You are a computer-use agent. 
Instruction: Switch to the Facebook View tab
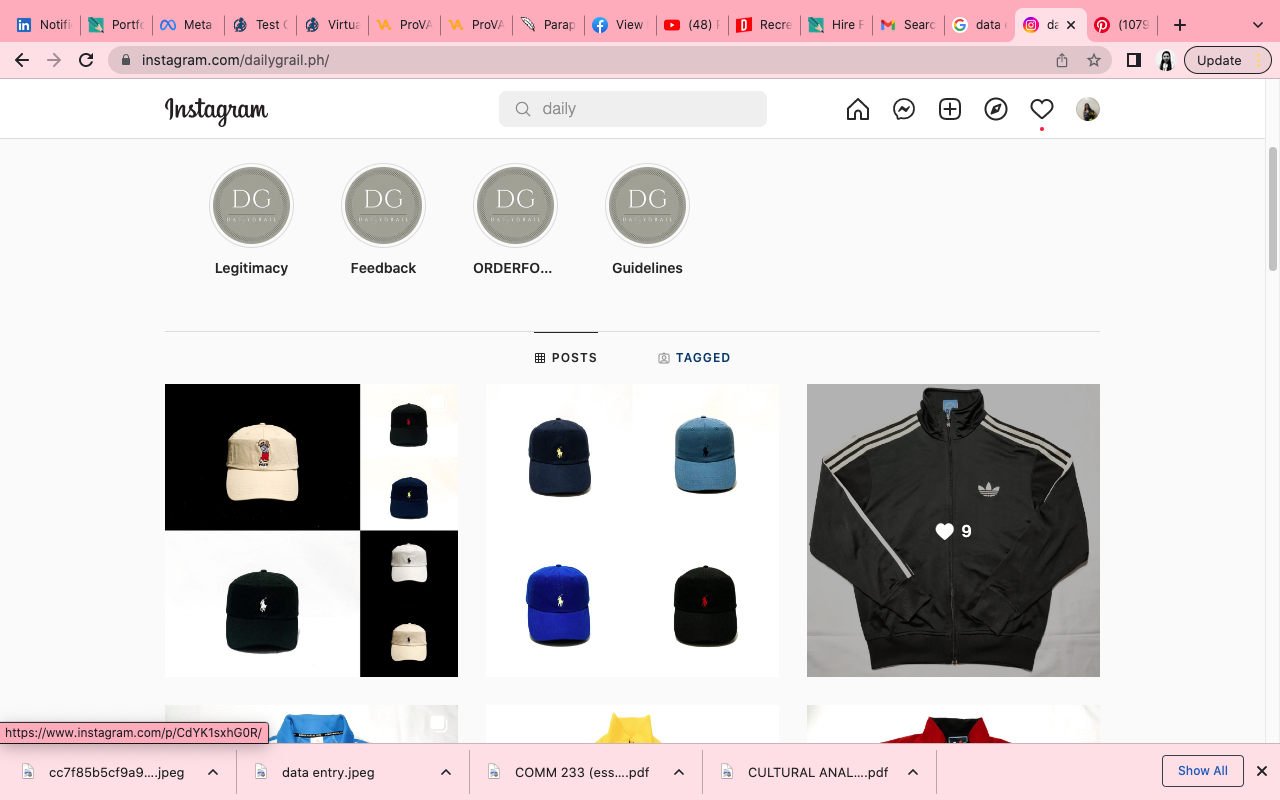click(619, 25)
